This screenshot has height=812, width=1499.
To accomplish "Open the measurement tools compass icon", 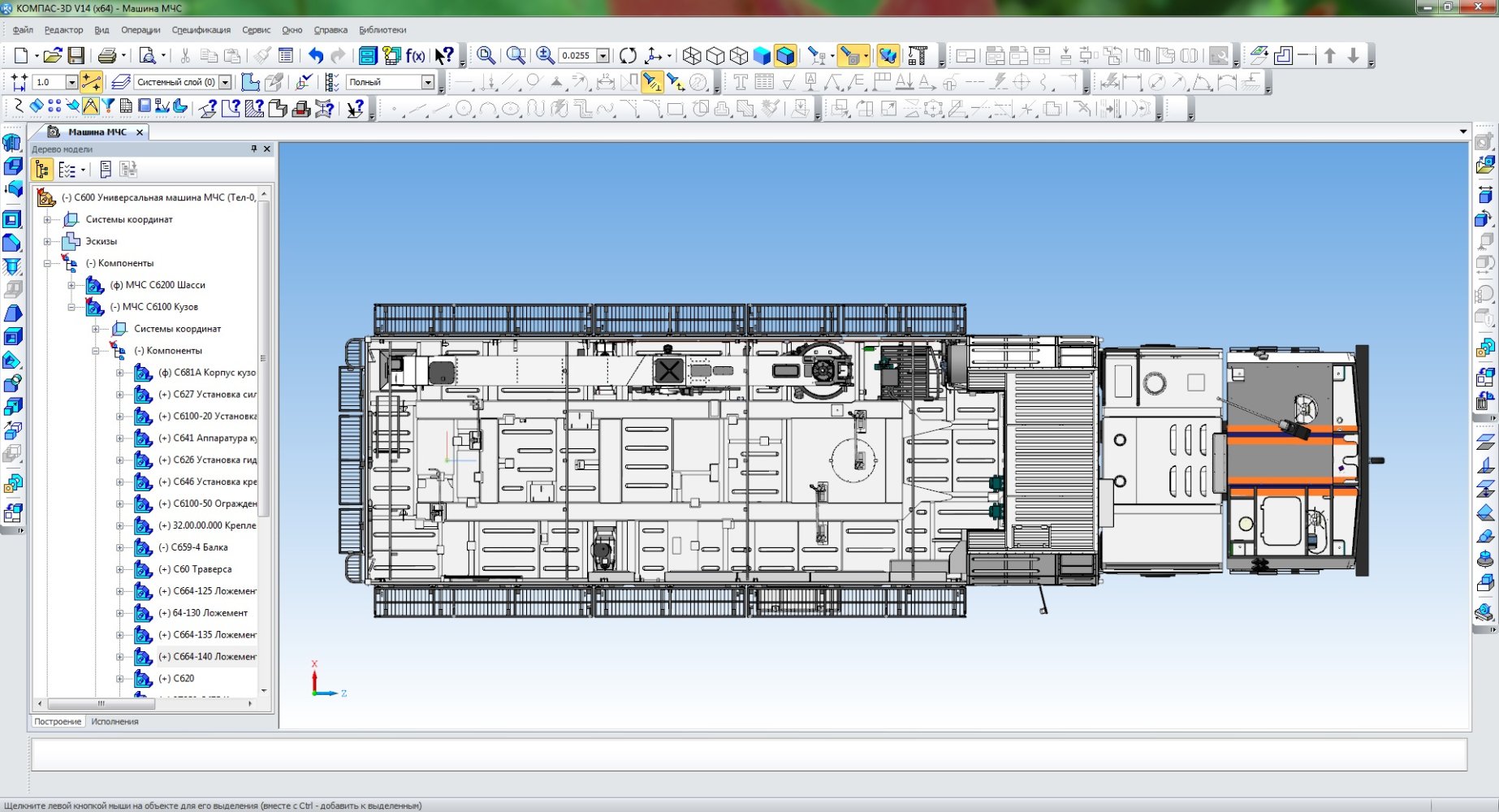I will click(90, 106).
